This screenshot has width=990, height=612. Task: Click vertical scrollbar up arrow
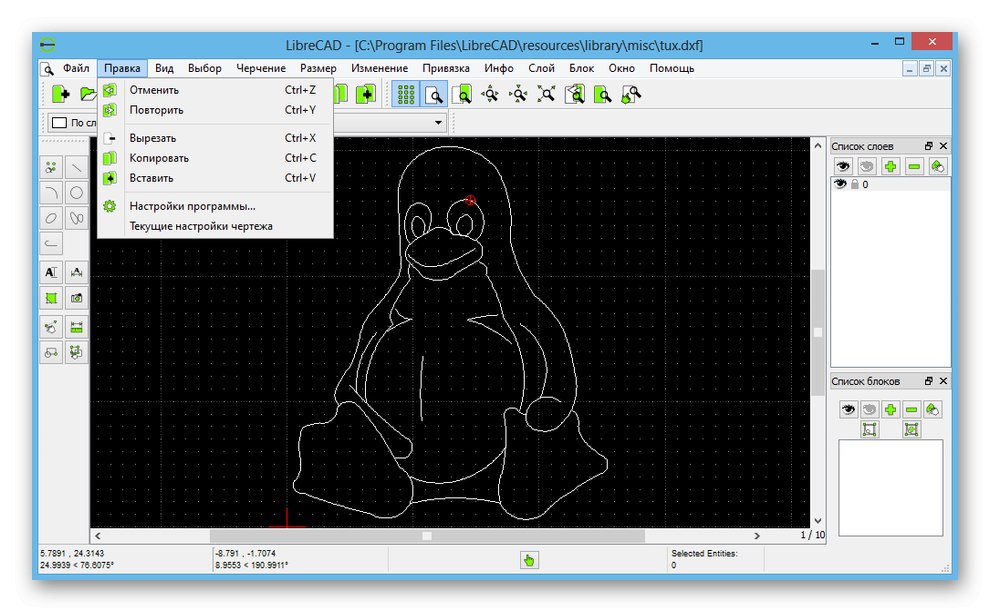click(x=818, y=145)
